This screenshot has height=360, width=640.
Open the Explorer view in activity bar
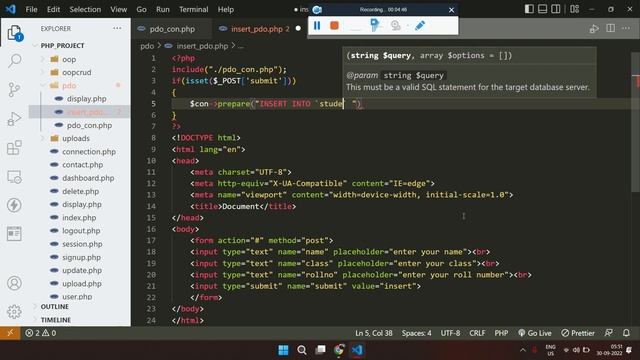[15, 33]
